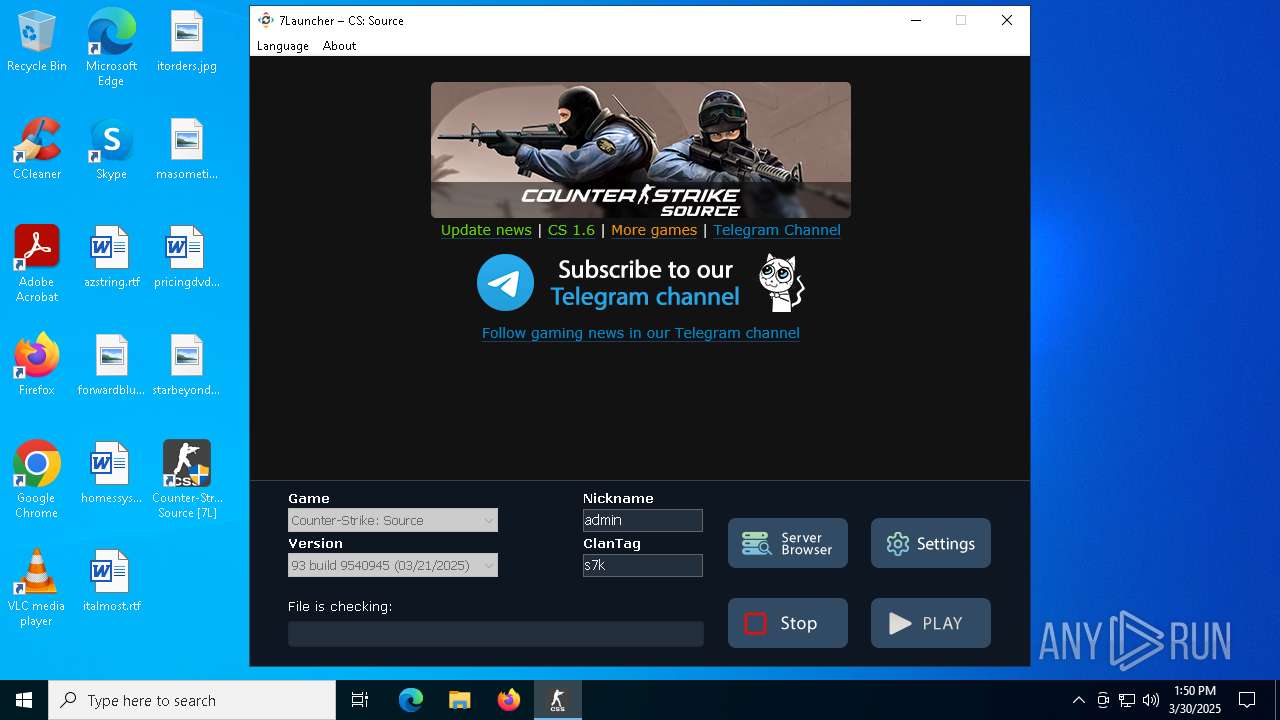Open Counter-Strike Source [7L] desktop shortcut

(187, 480)
